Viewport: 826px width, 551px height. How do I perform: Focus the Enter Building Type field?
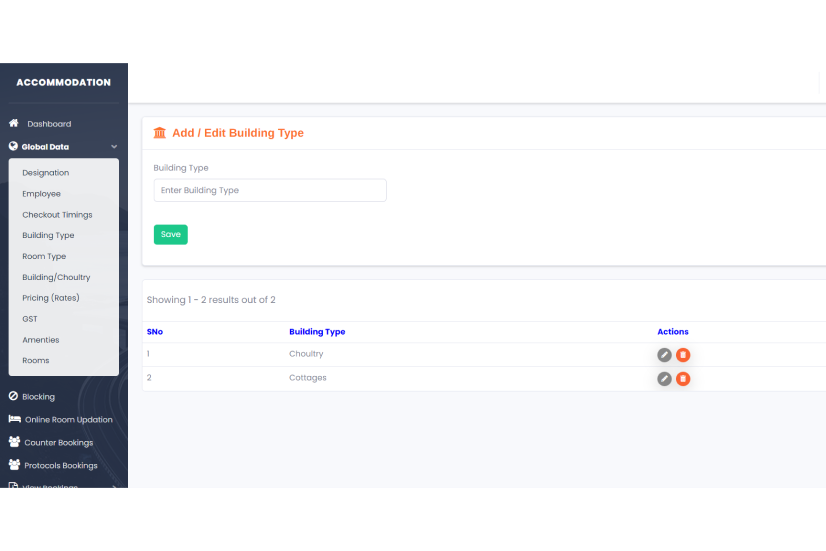pos(270,190)
